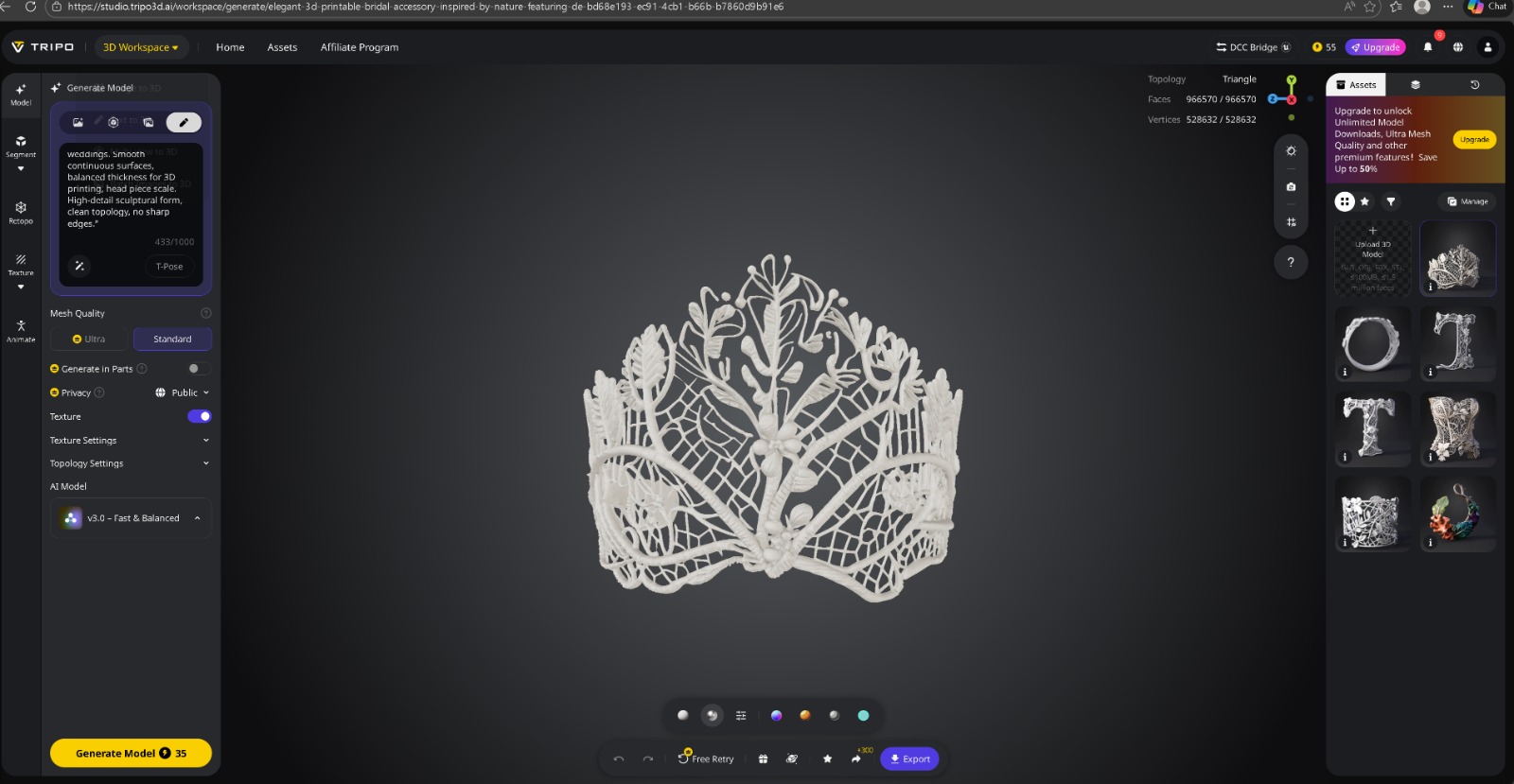Click the camera screenshot icon in viewport
The height and width of the screenshot is (784, 1514).
click(1291, 187)
